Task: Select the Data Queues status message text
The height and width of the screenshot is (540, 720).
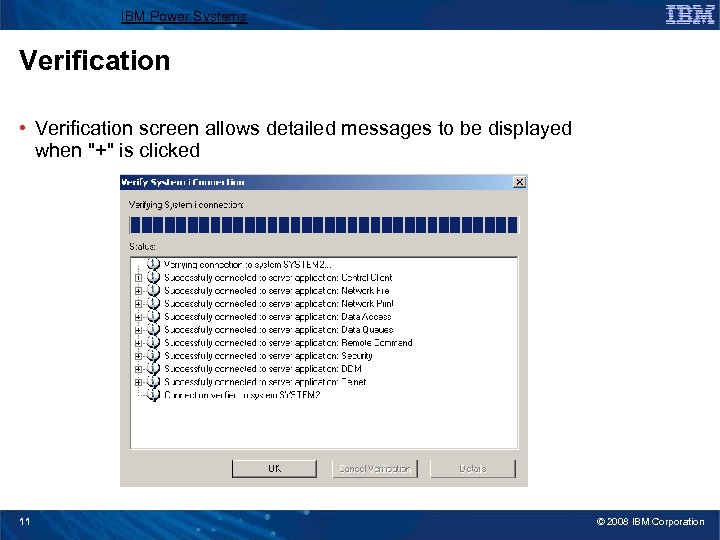Action: click(x=279, y=330)
